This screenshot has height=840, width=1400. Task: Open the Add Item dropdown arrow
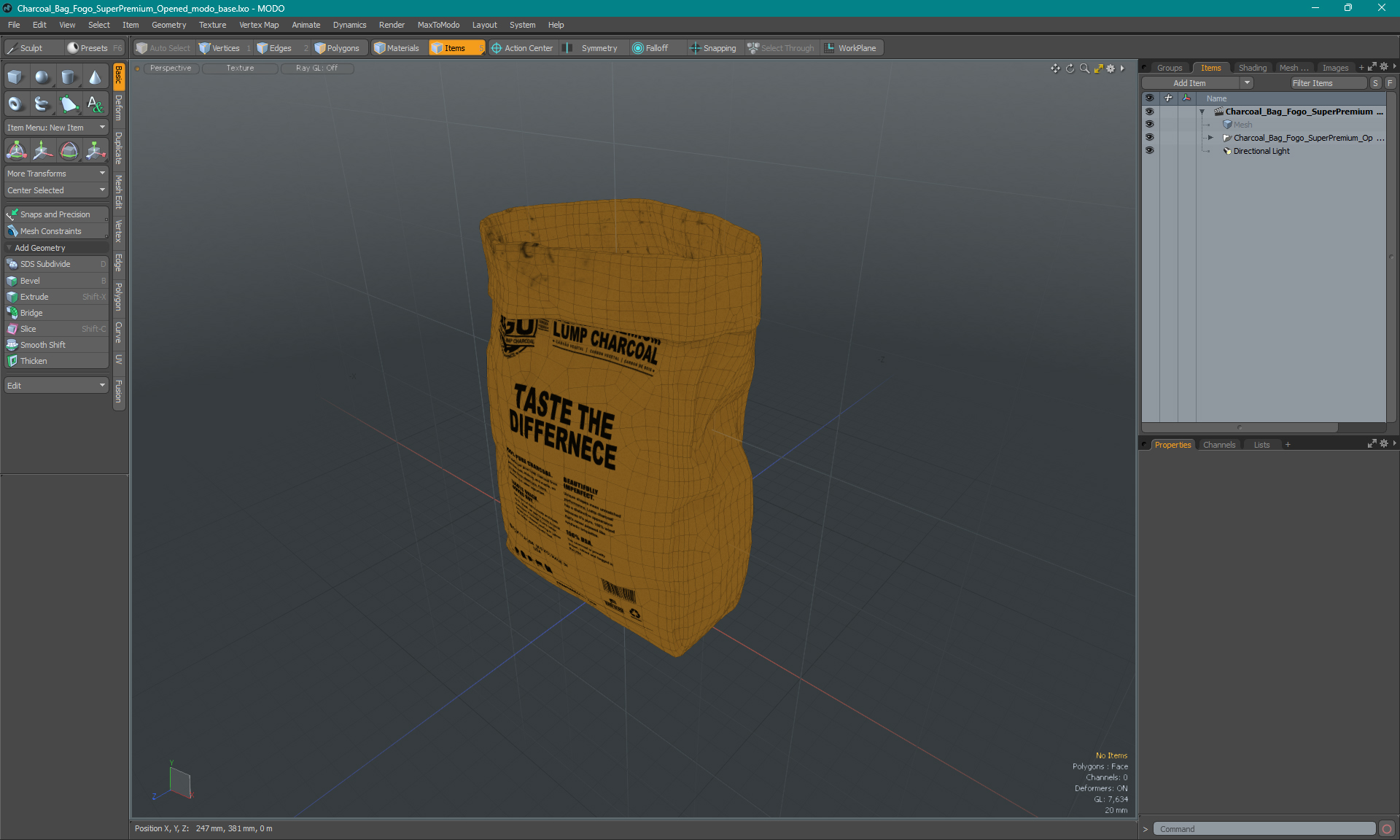pos(1247,83)
